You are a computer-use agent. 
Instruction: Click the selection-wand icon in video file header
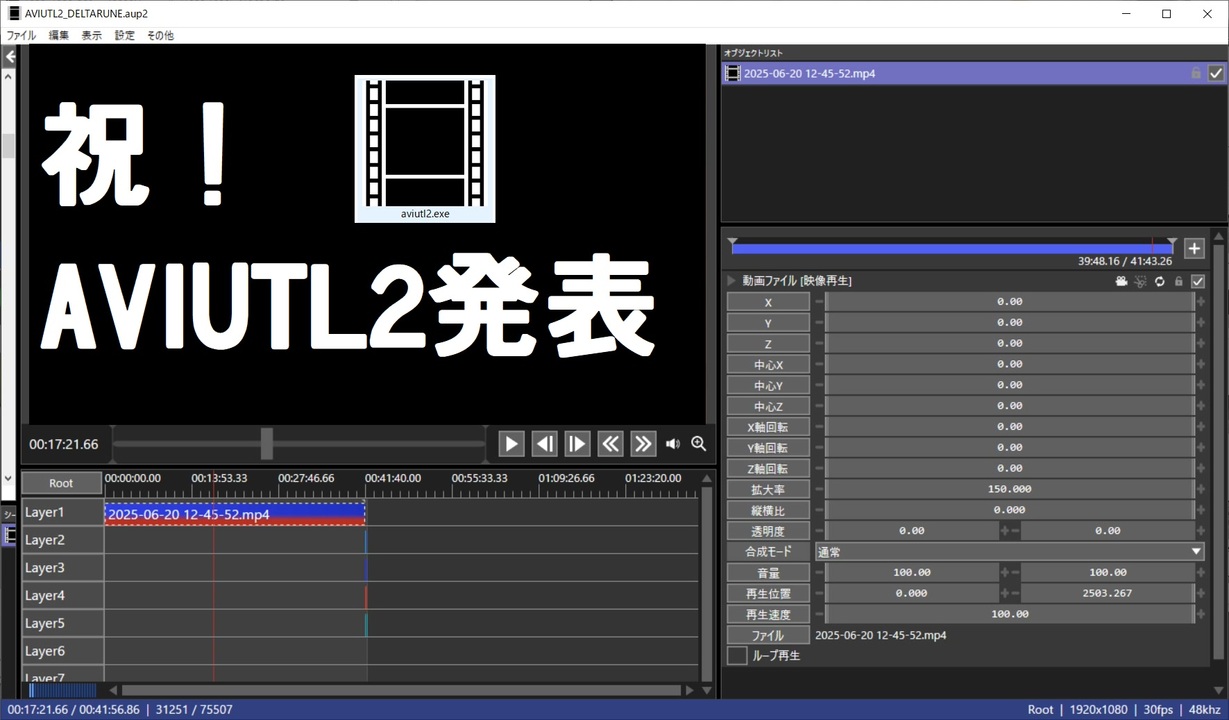click(x=1141, y=282)
